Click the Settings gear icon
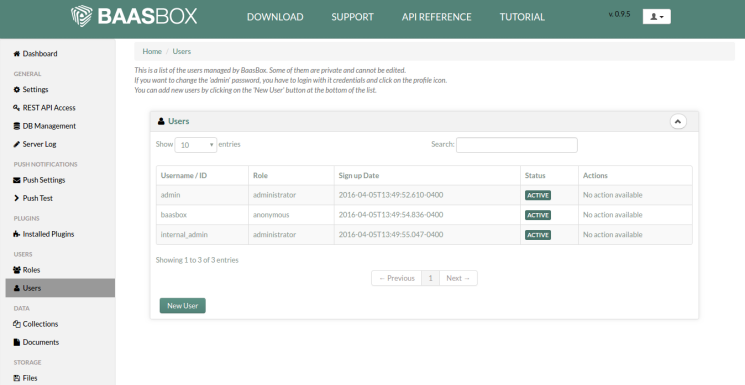Screen dimensions: 745x385 pos(17,89)
